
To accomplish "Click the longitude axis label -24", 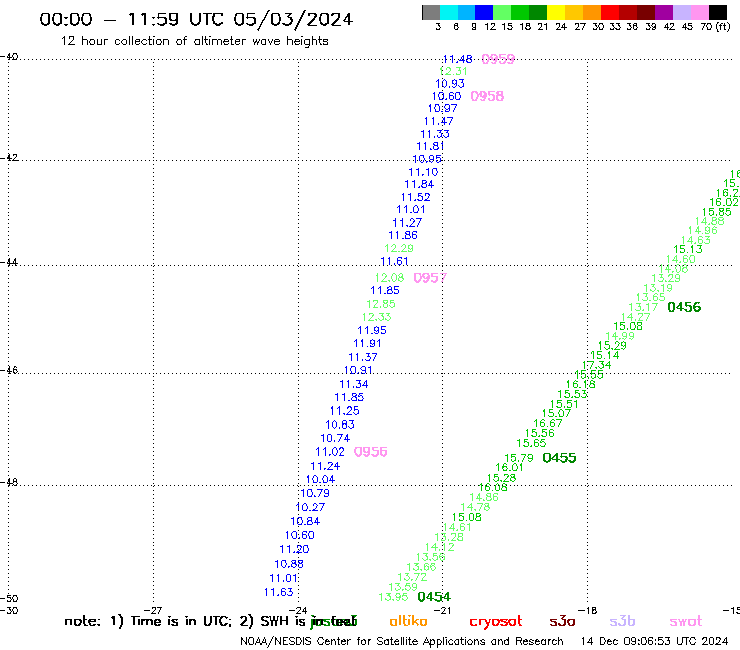I will pos(298,610).
